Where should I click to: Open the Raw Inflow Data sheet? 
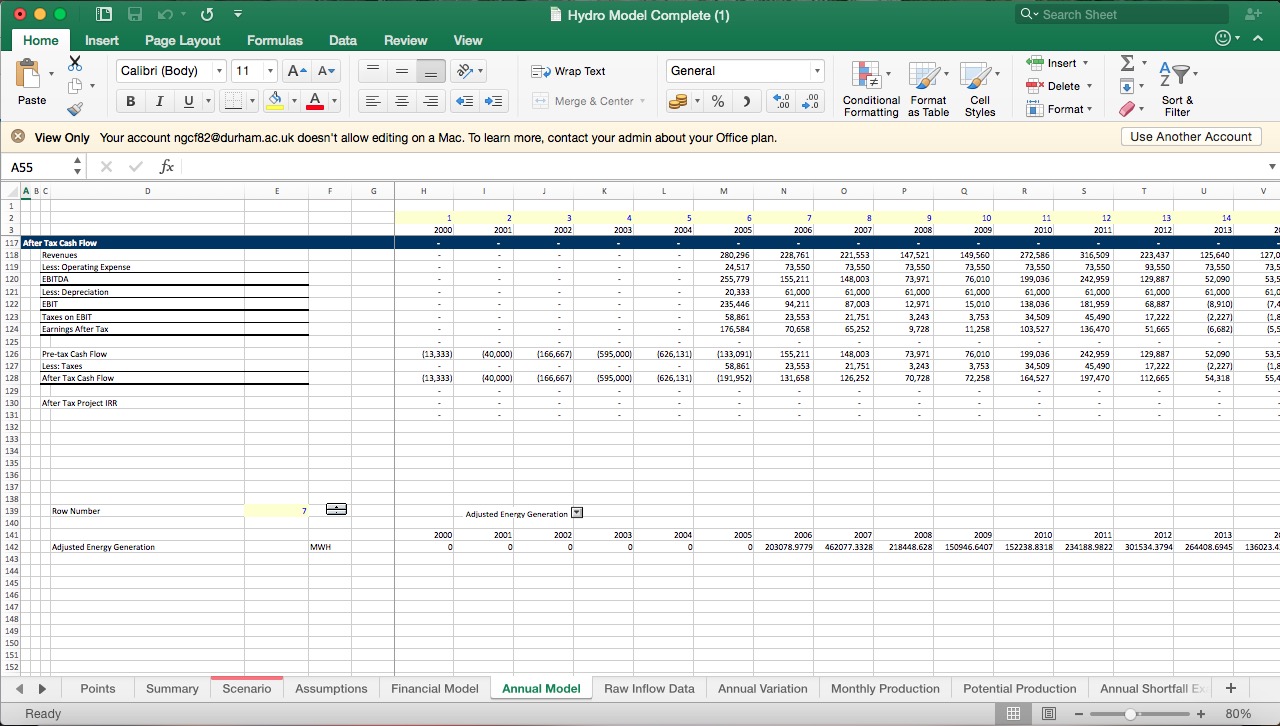tap(648, 688)
